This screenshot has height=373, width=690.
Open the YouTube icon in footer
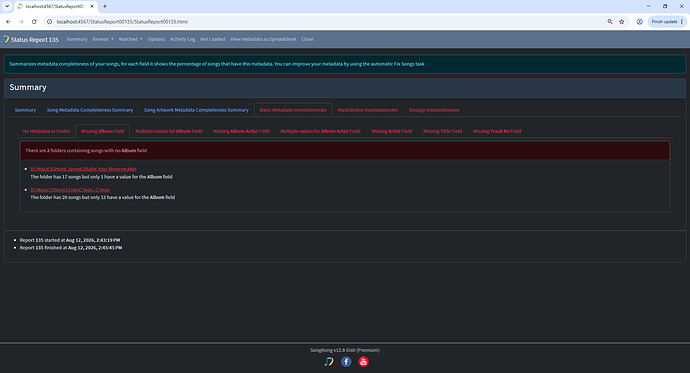(363, 362)
